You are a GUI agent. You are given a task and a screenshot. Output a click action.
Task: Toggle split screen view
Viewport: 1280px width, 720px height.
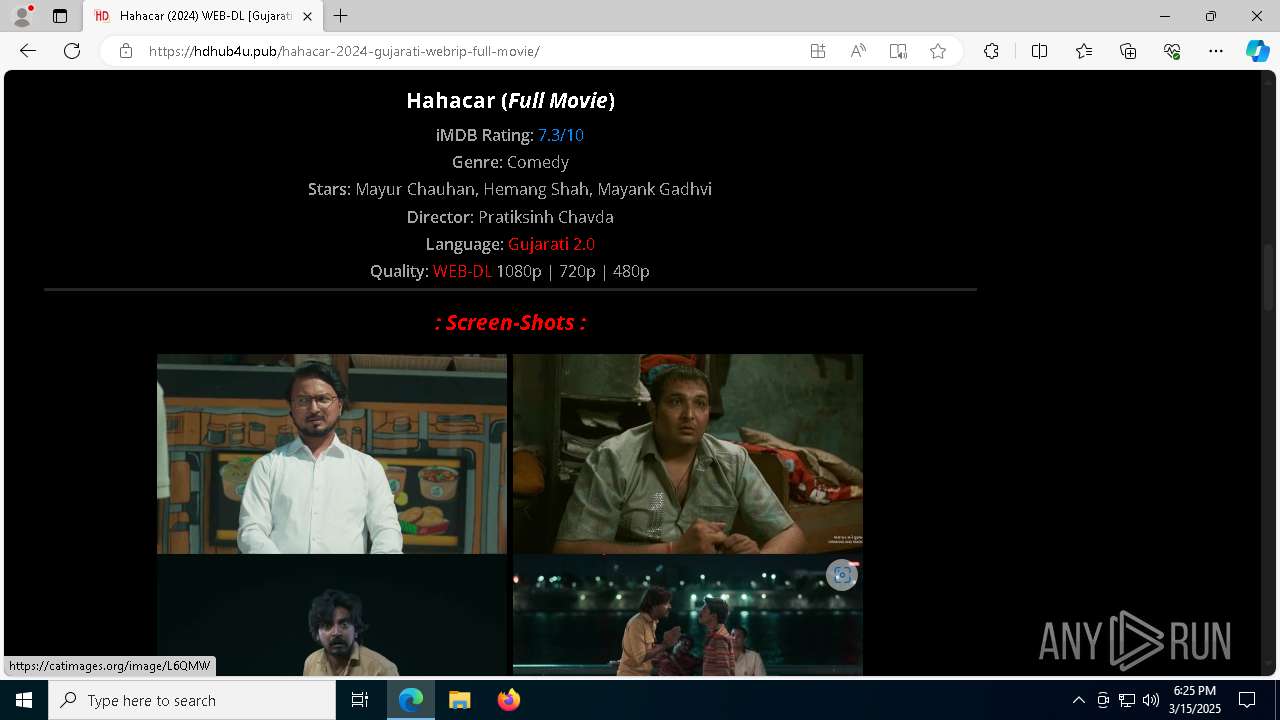(1039, 51)
